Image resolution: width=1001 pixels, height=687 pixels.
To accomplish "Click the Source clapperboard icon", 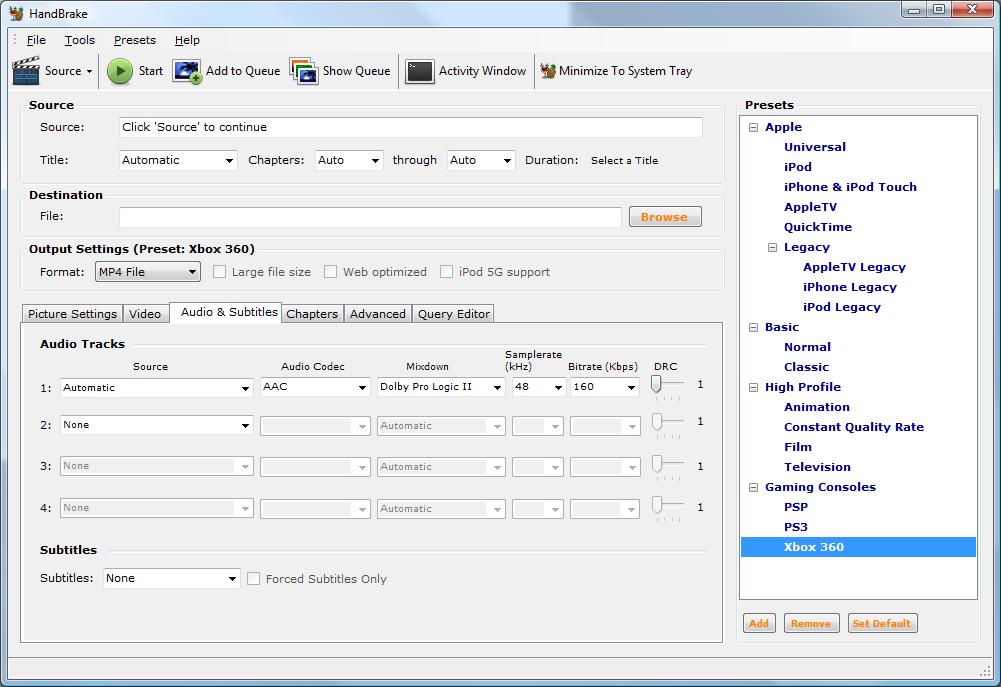I will [x=26, y=70].
